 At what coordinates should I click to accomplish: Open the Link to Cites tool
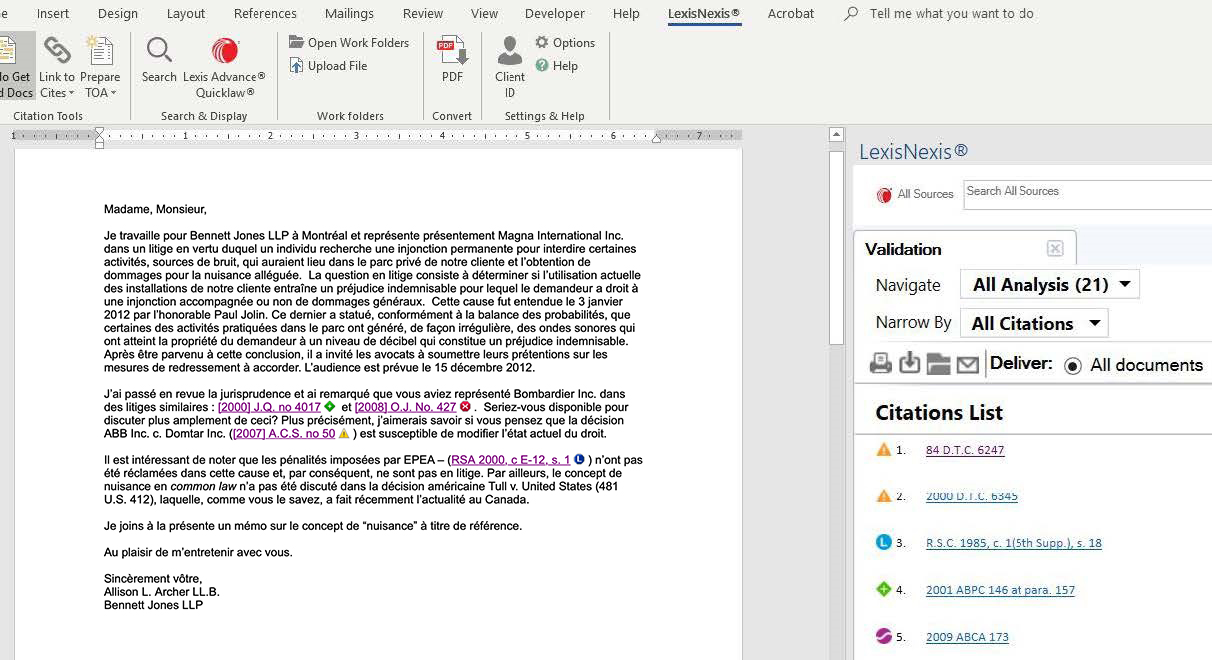click(57, 66)
